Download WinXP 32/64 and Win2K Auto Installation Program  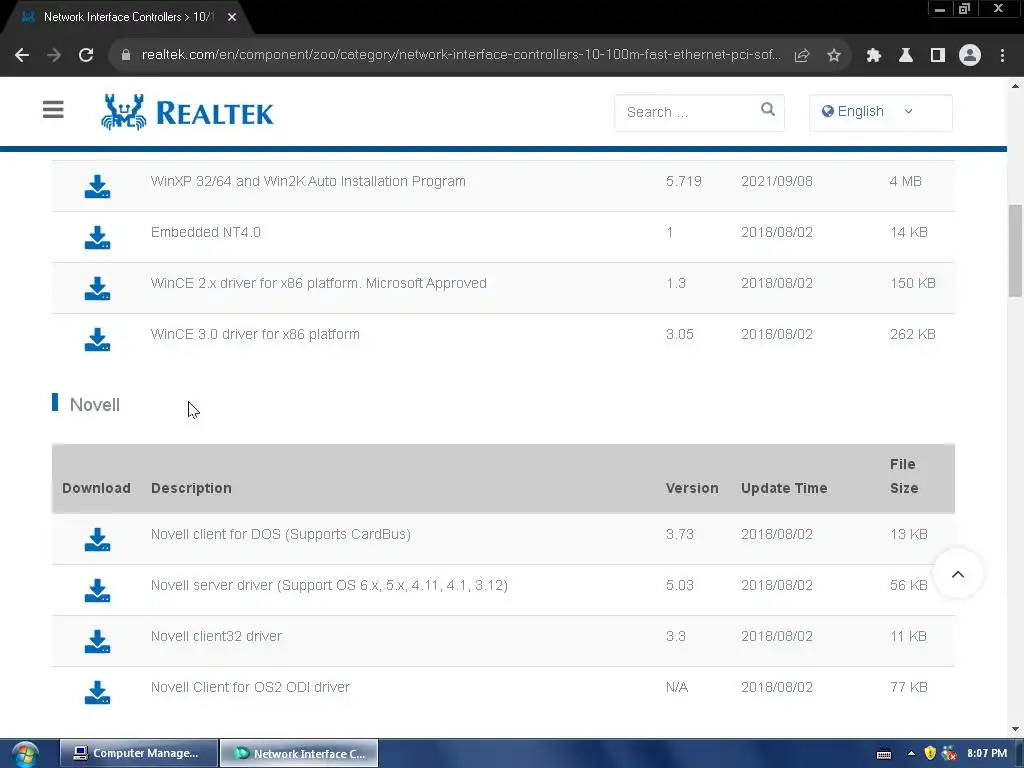coord(97,187)
